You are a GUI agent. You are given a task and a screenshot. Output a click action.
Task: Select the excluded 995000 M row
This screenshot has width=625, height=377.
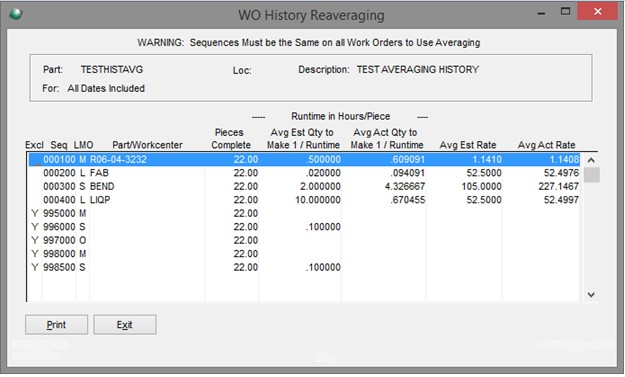tap(304, 213)
